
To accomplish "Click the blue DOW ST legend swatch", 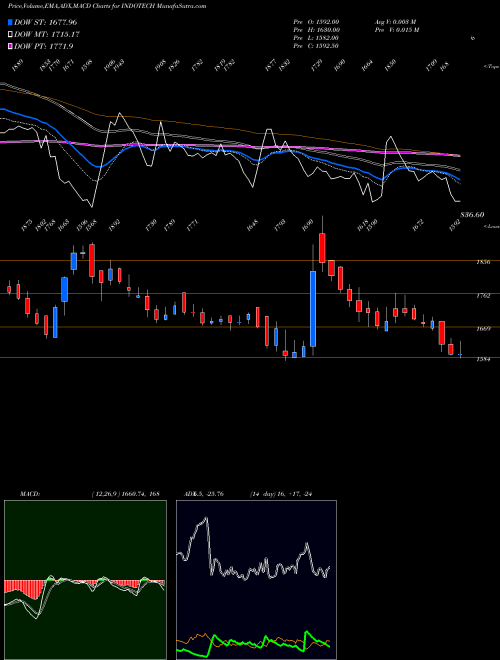I will click(x=11, y=22).
